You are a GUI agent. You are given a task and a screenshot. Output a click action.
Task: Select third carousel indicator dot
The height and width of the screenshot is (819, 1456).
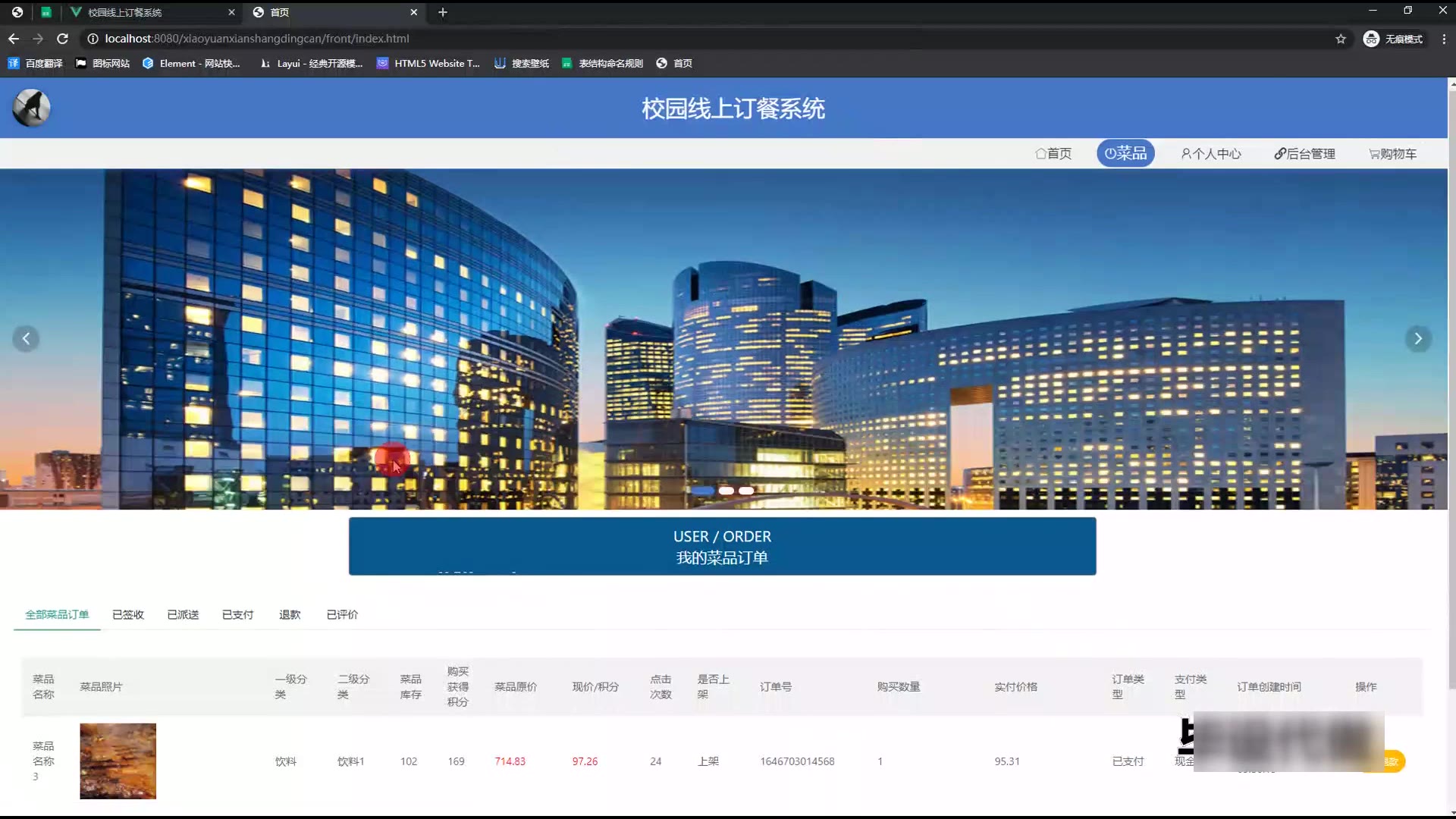[746, 491]
